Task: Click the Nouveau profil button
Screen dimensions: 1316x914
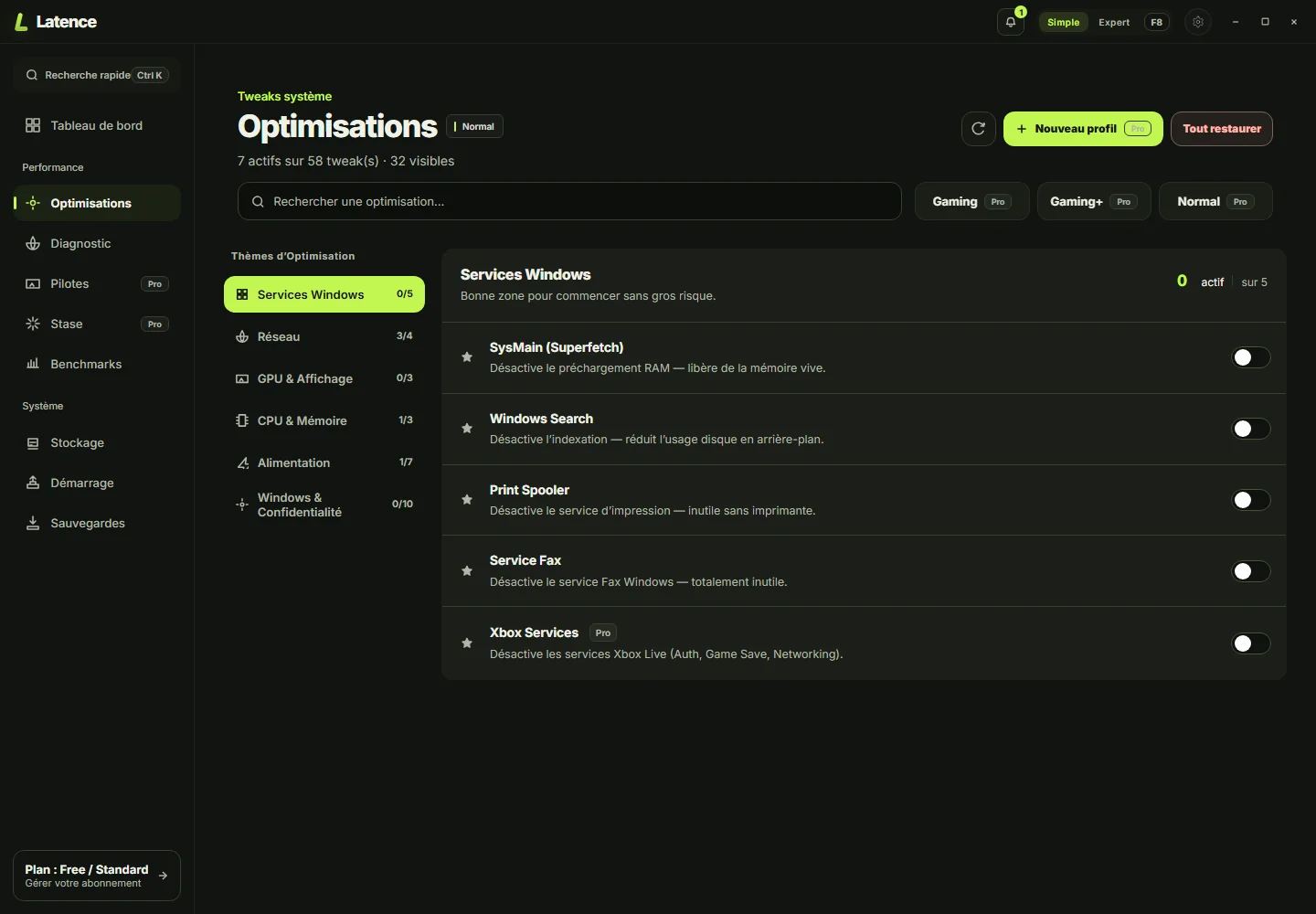Action: click(x=1083, y=129)
